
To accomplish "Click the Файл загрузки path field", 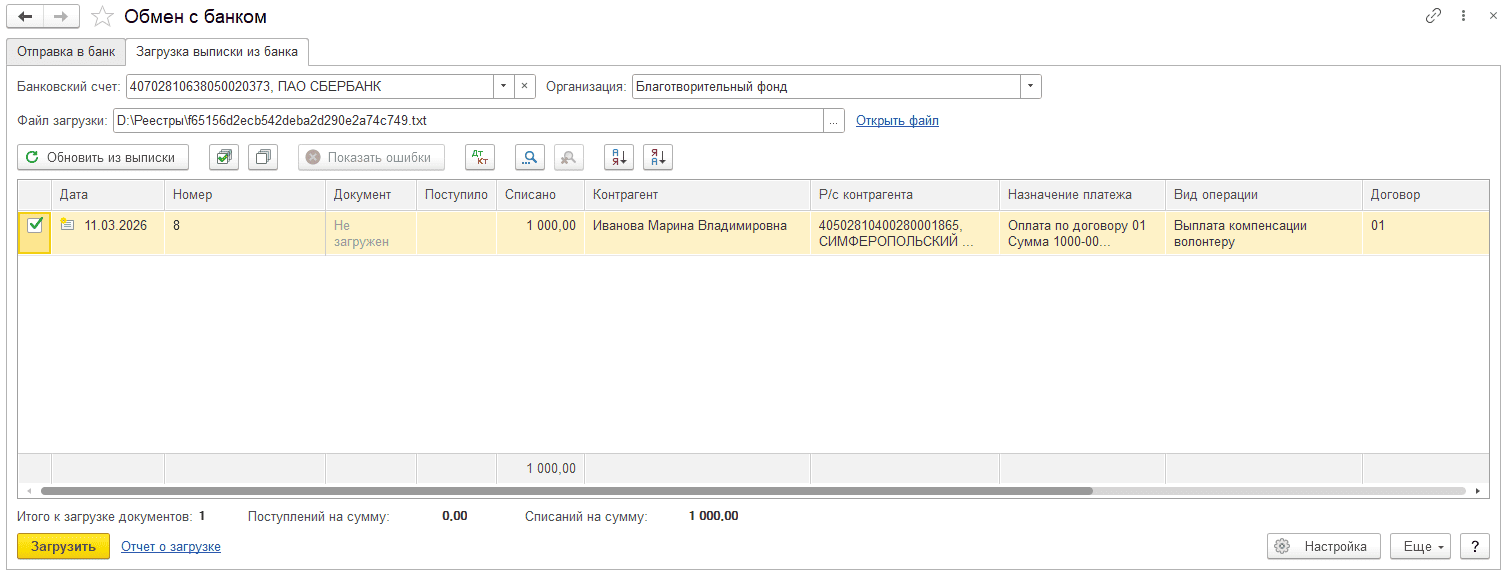I will click(467, 121).
